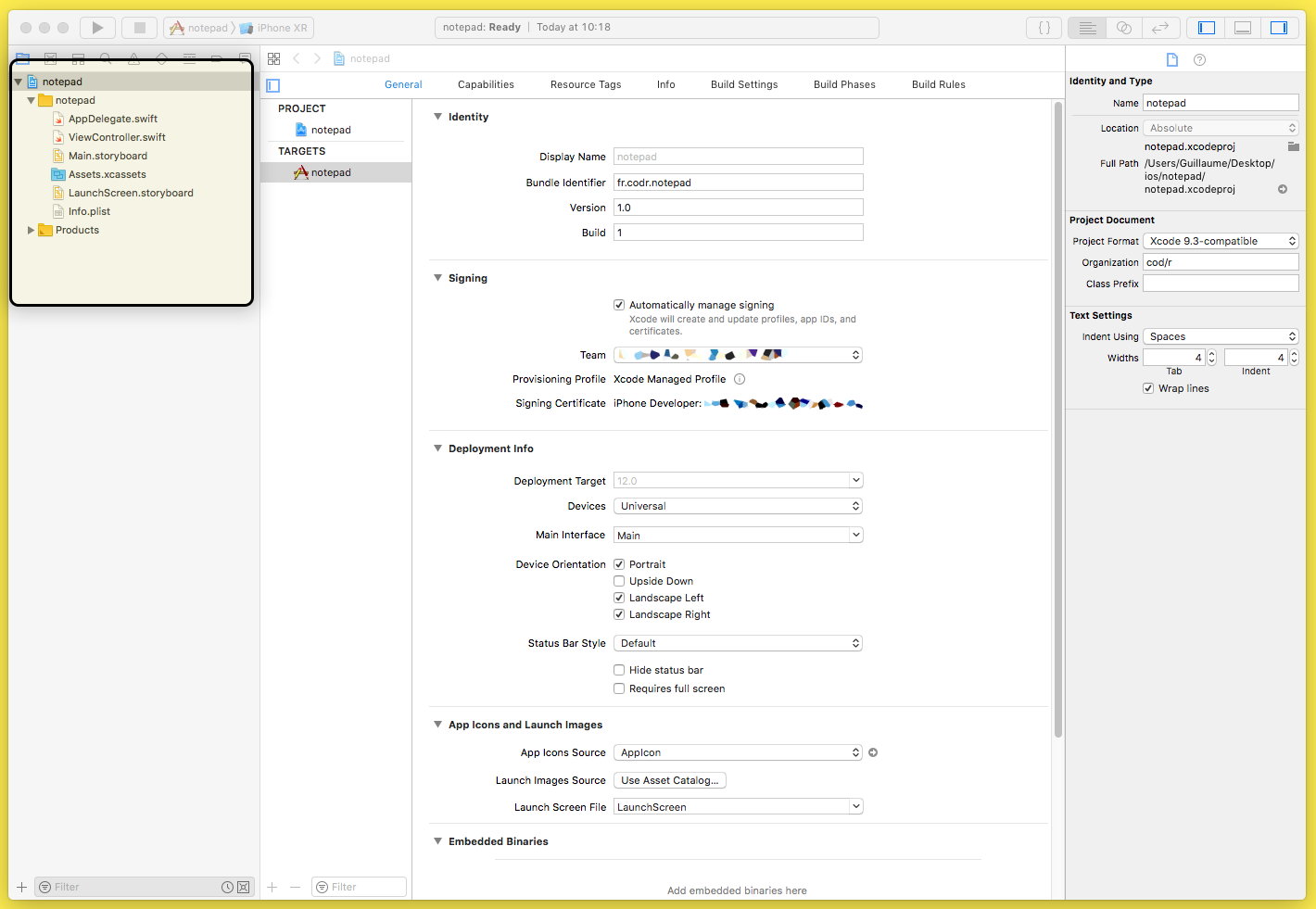Toggle the Debug area visibility
This screenshot has width=1316, height=909.
coord(1243,28)
